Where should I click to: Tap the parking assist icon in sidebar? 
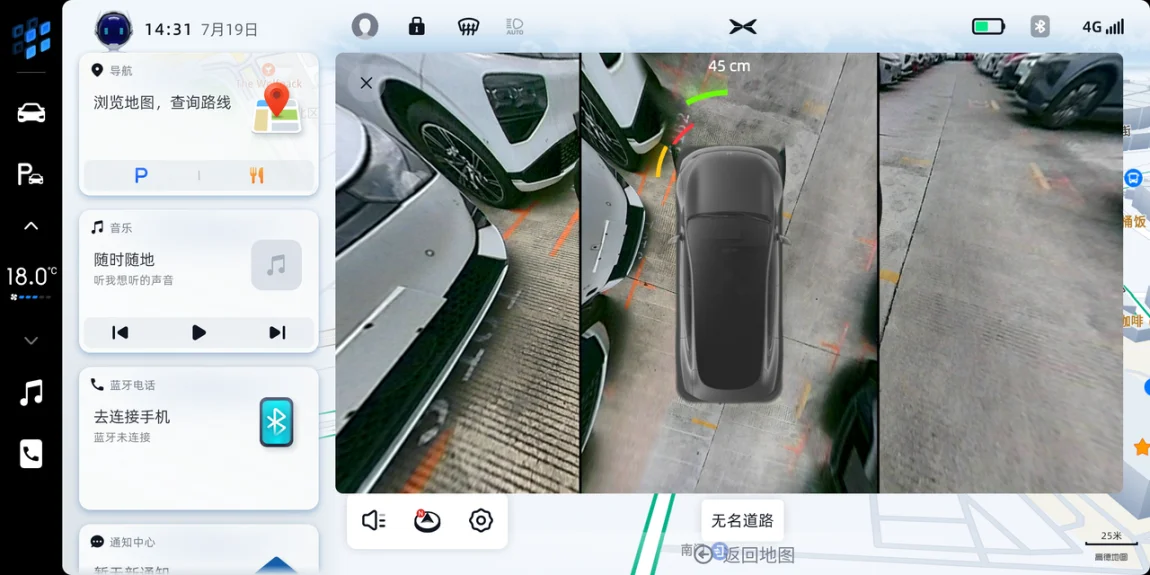[31, 174]
